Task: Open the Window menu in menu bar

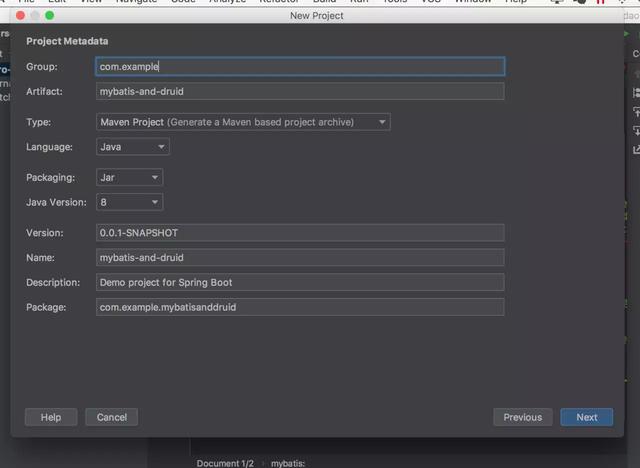Action: [x=473, y=2]
